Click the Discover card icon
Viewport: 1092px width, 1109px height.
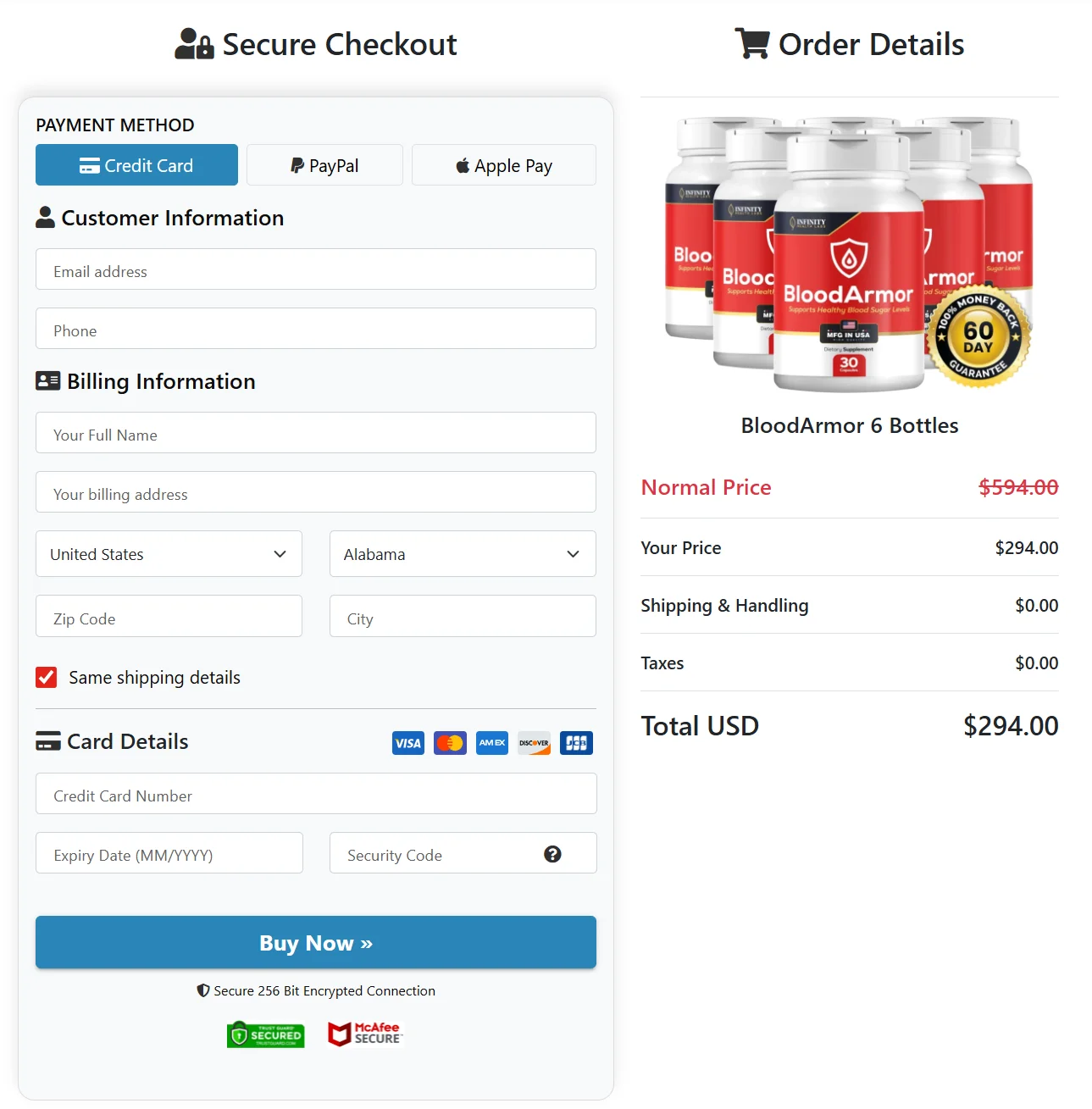(534, 743)
